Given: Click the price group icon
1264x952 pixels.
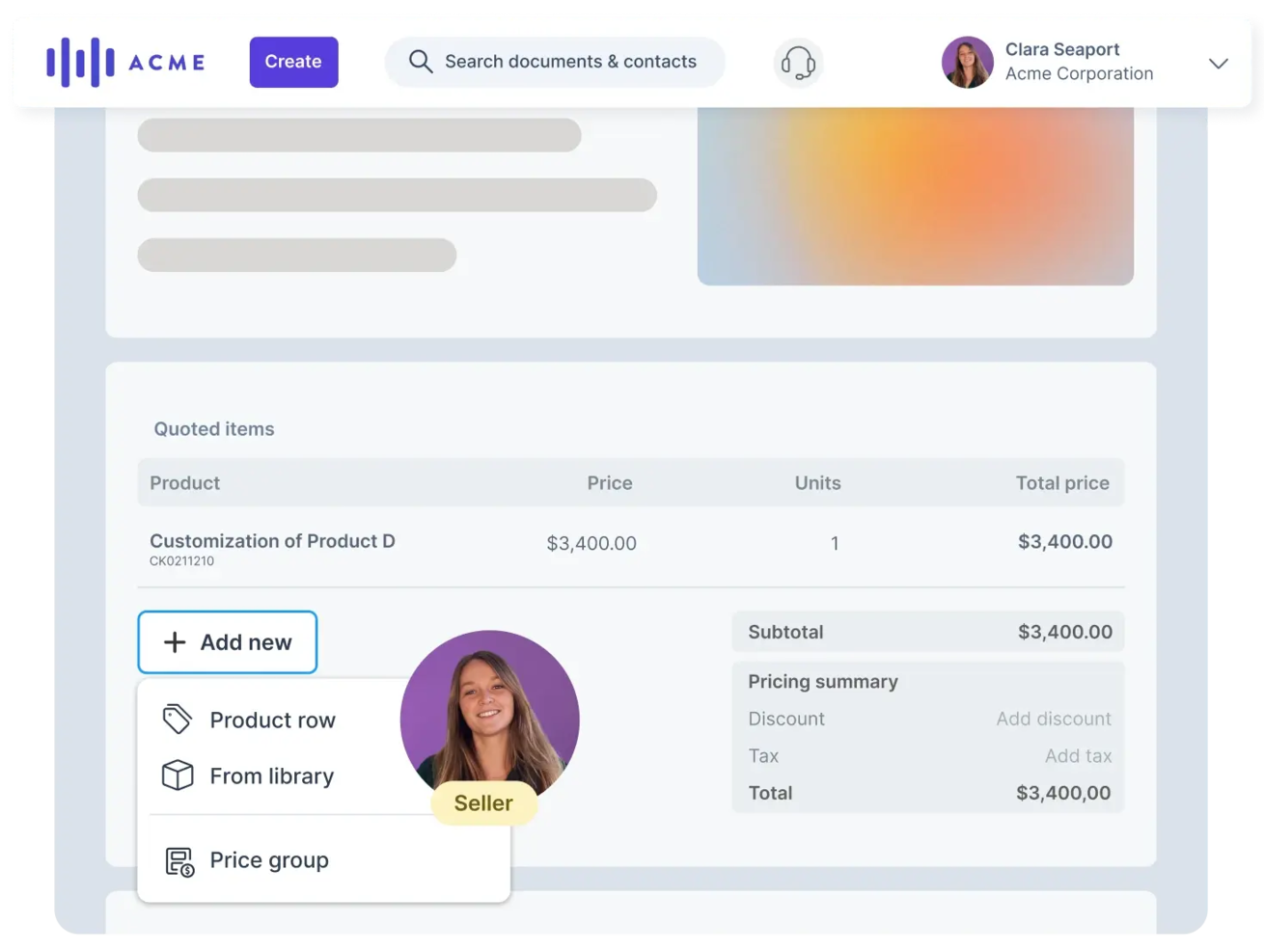Looking at the screenshot, I should click(179, 860).
